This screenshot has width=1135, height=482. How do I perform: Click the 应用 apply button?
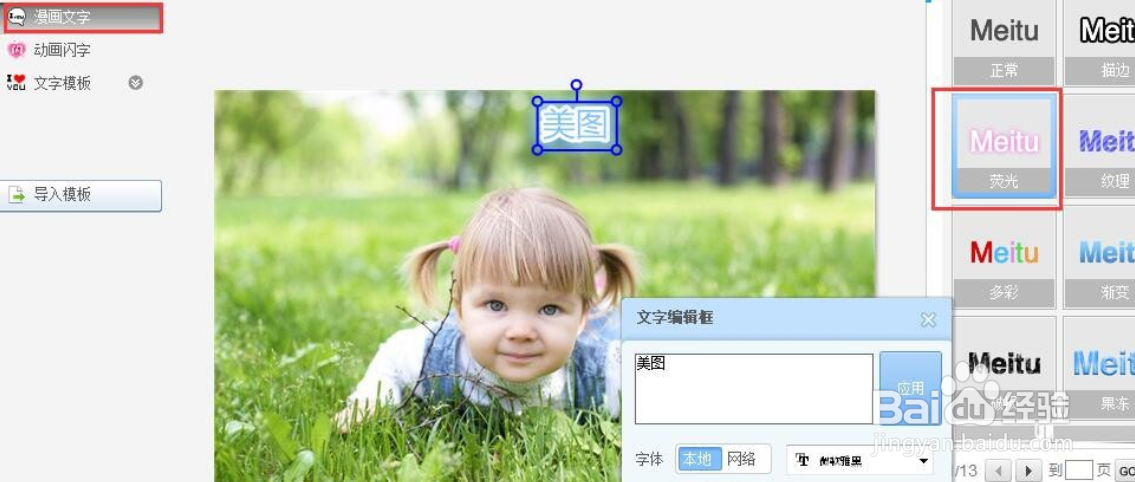[911, 389]
